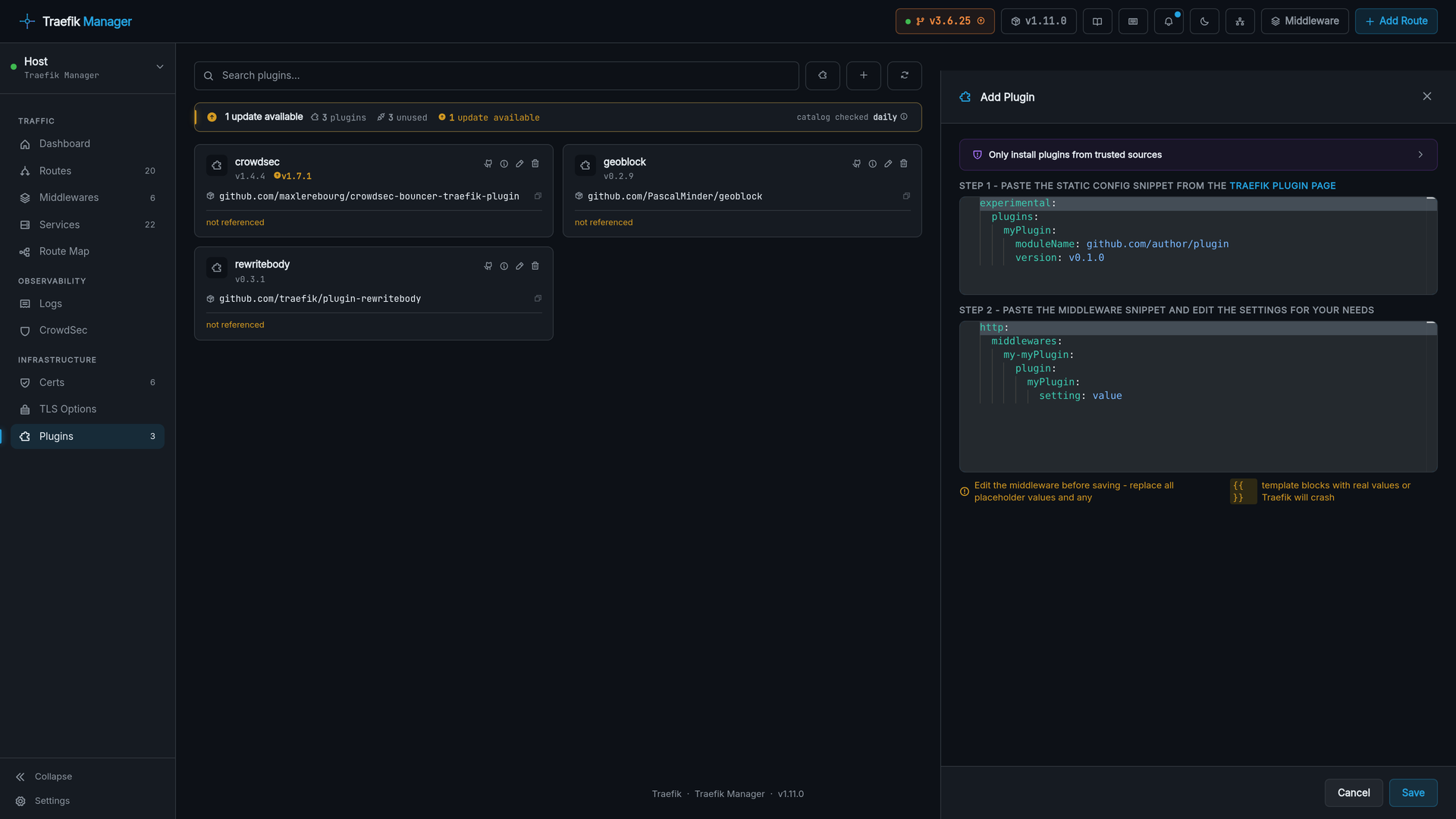Viewport: 1456px width, 819px height.
Task: Click the v1.11.0 manager version badge
Action: point(1039,21)
